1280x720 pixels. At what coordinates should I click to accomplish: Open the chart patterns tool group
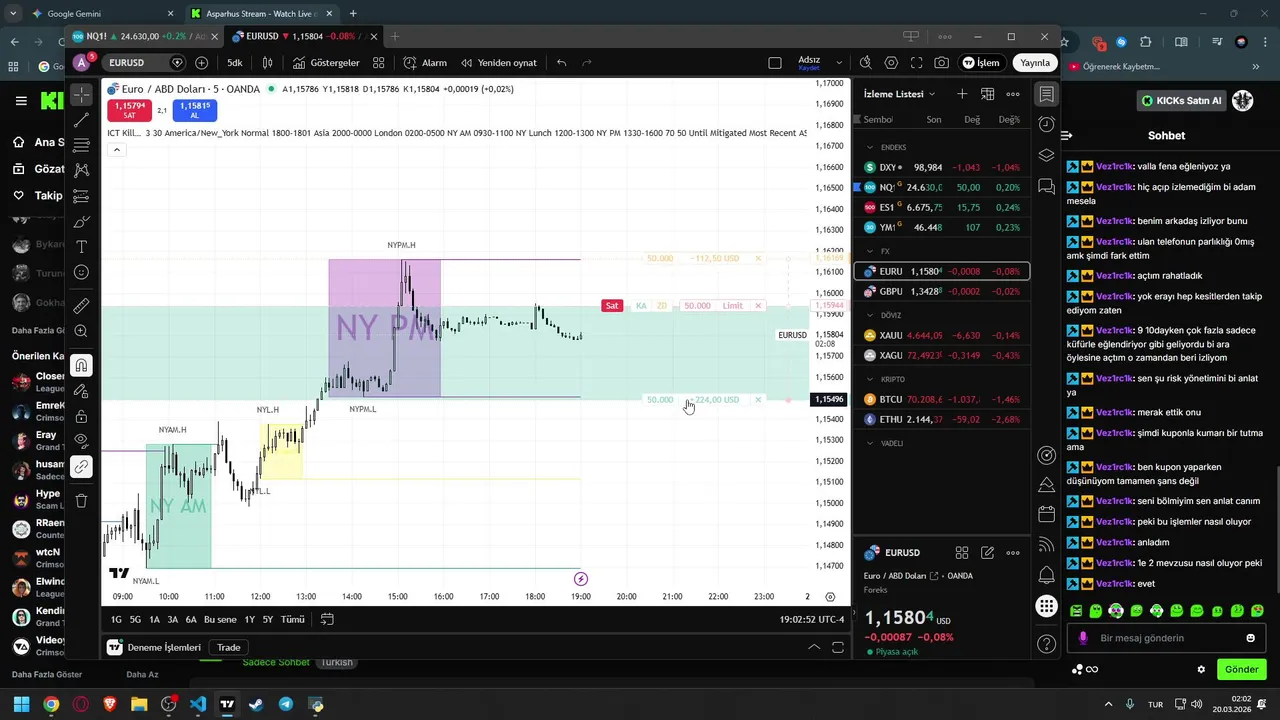pyautogui.click(x=82, y=171)
